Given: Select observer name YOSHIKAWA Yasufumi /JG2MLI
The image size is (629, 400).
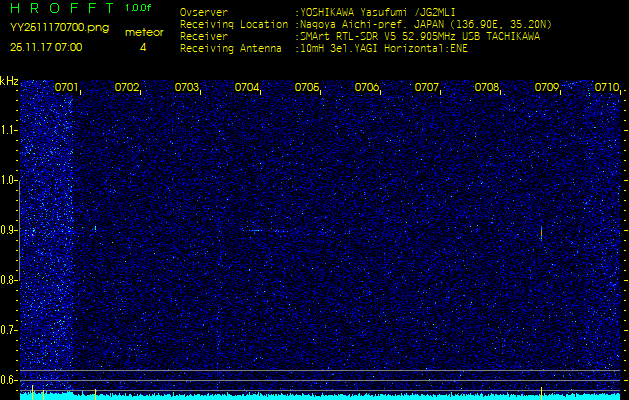Looking at the screenshot, I should [377, 12].
